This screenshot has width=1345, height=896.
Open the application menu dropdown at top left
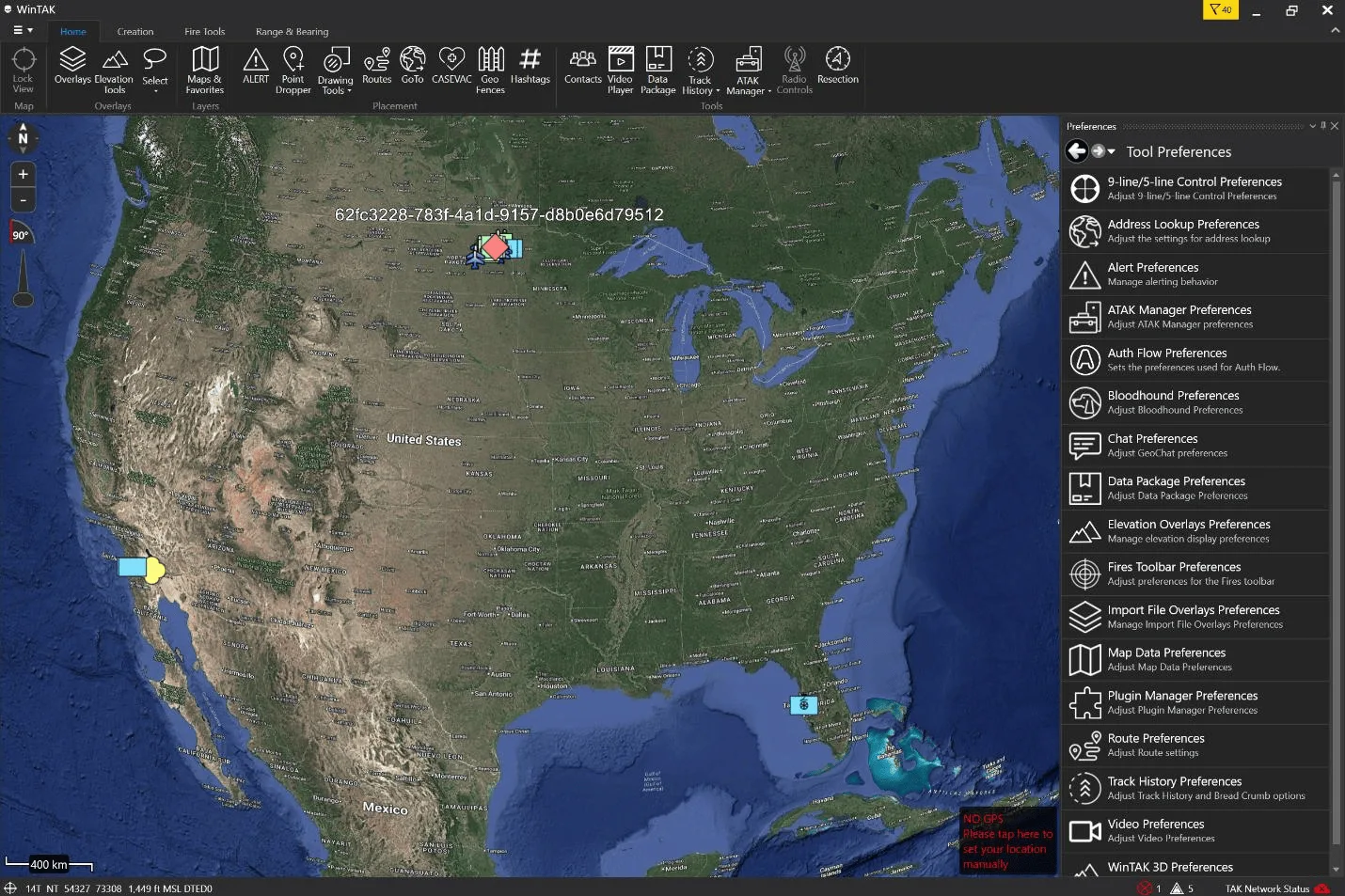(24, 30)
